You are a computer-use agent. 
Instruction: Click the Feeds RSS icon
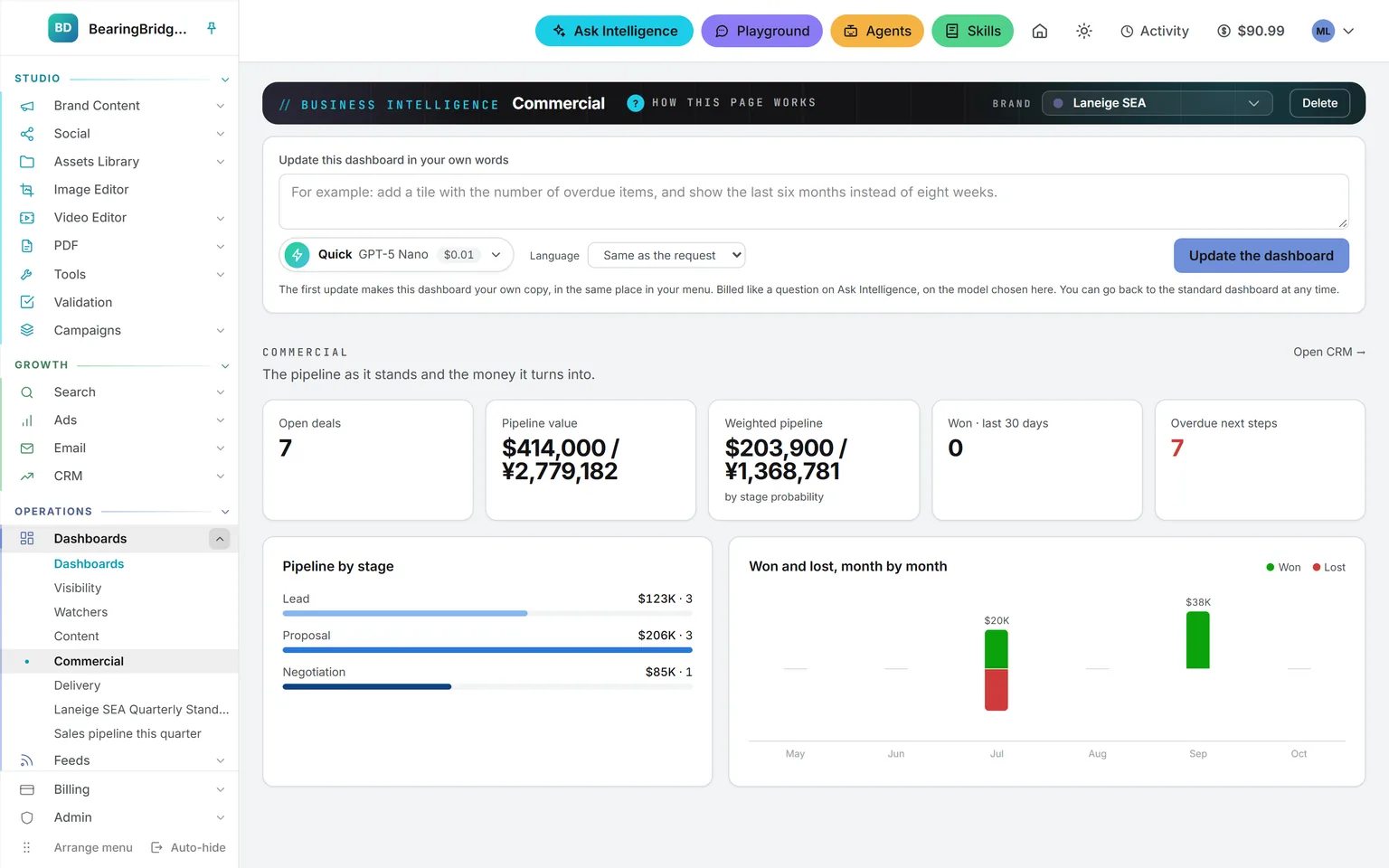[27, 760]
